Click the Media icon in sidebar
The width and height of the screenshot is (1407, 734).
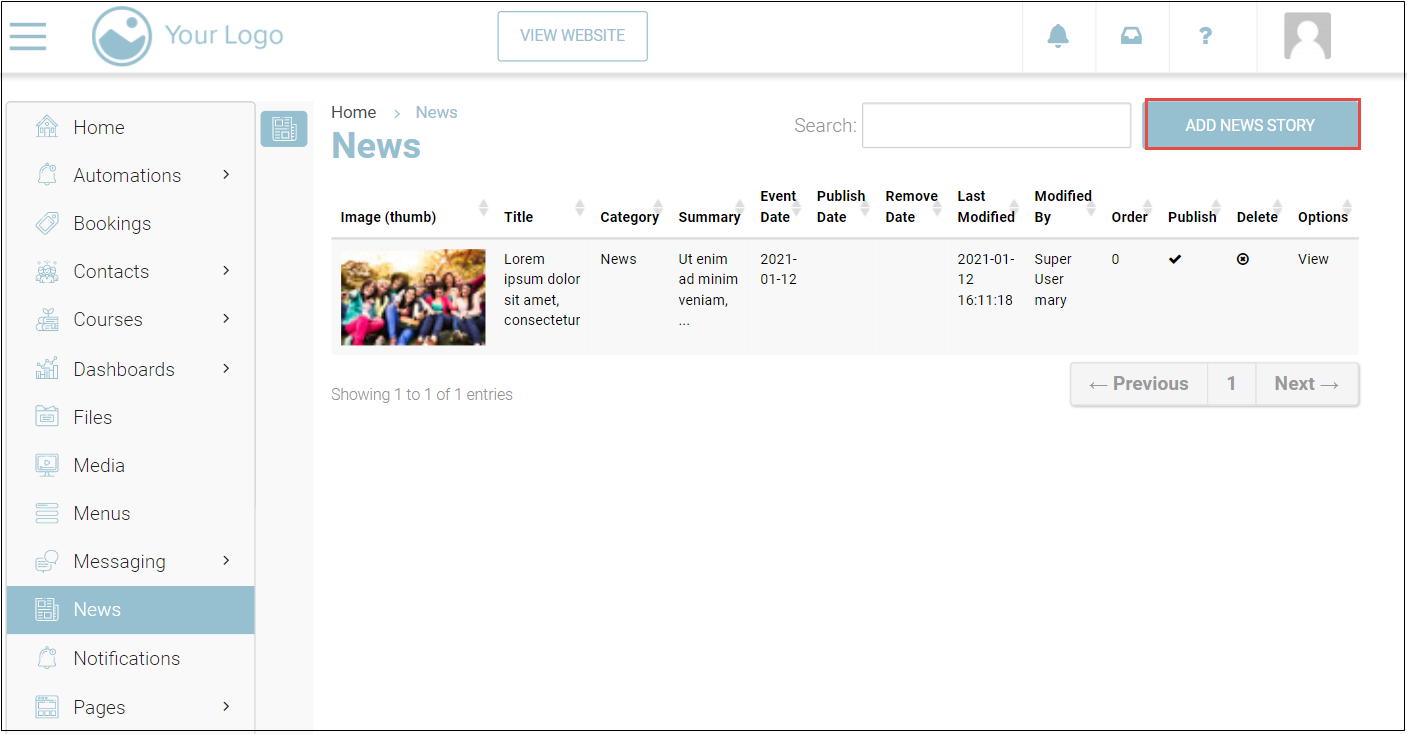(x=47, y=465)
